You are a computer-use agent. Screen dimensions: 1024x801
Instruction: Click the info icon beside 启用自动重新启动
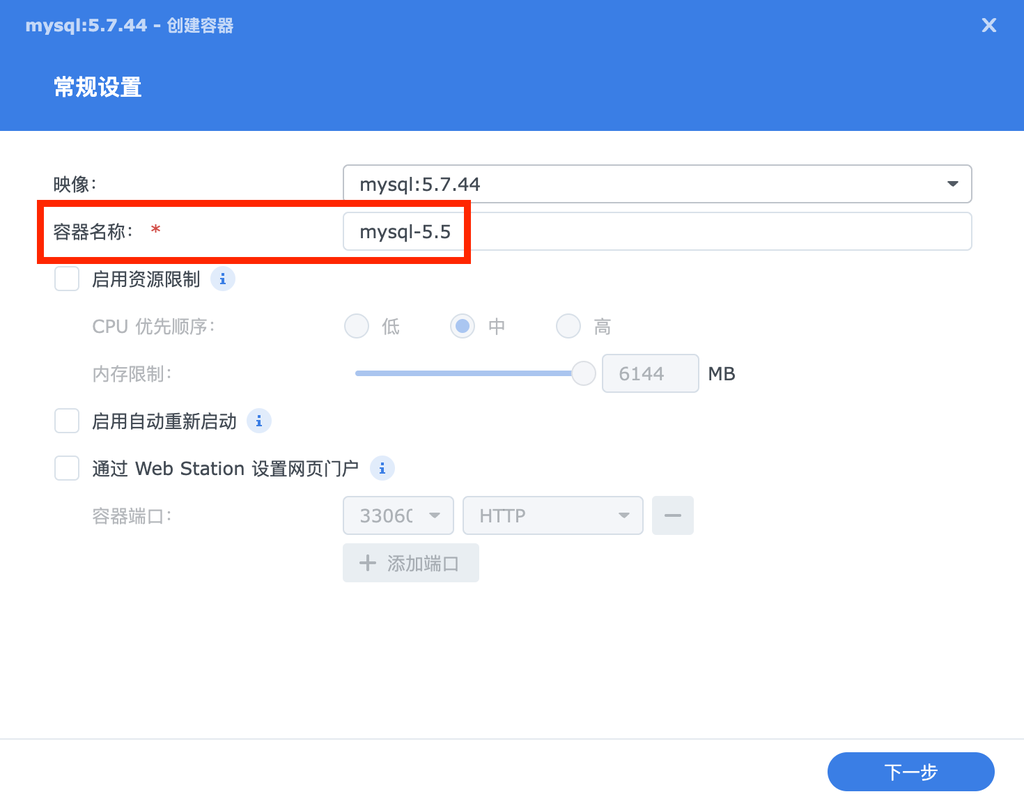coord(259,421)
